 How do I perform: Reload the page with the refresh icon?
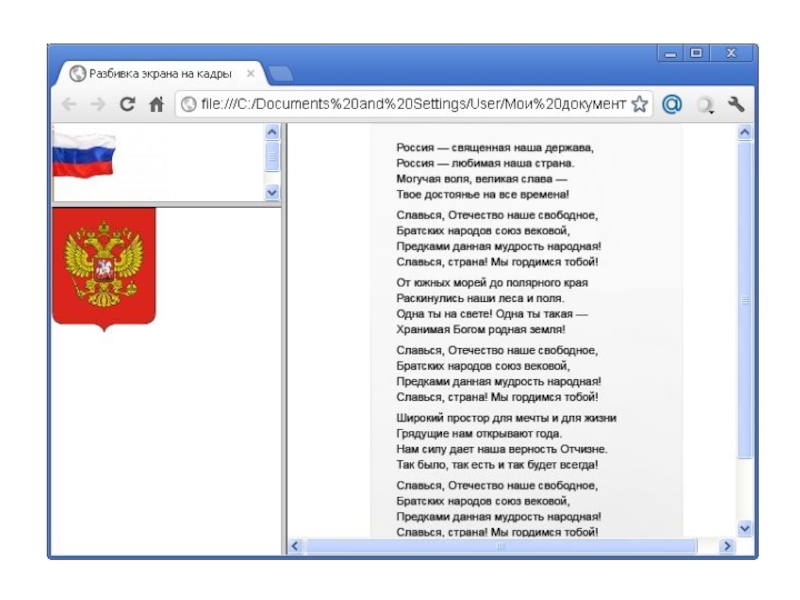(127, 104)
